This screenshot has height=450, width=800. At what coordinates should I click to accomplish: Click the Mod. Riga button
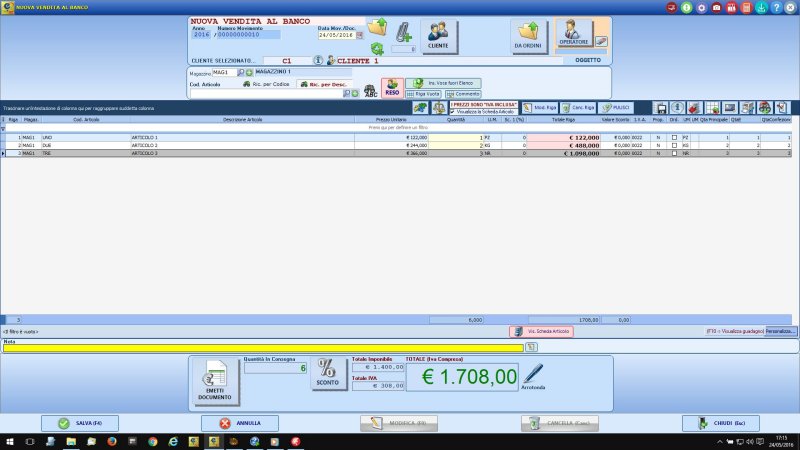pyautogui.click(x=539, y=108)
